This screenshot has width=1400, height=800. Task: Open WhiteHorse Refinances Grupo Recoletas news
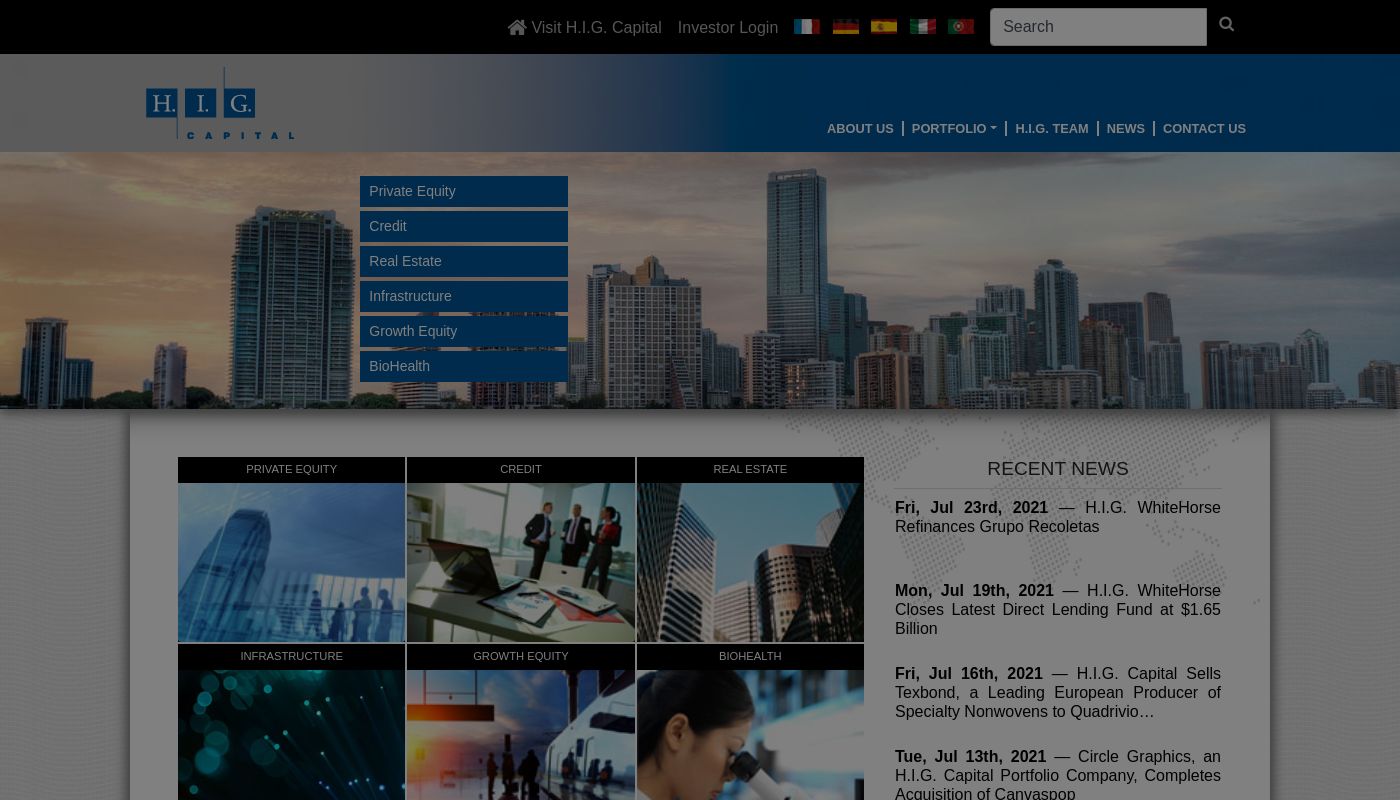[x=1058, y=517]
